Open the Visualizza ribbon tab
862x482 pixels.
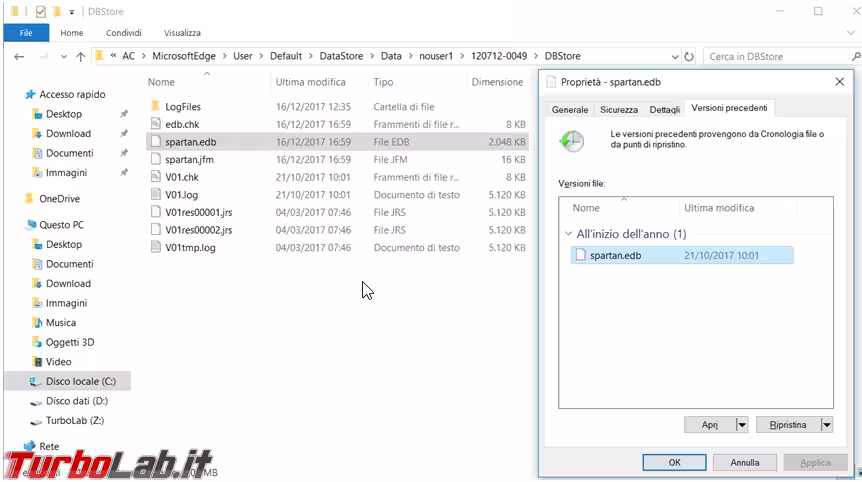[x=182, y=33]
